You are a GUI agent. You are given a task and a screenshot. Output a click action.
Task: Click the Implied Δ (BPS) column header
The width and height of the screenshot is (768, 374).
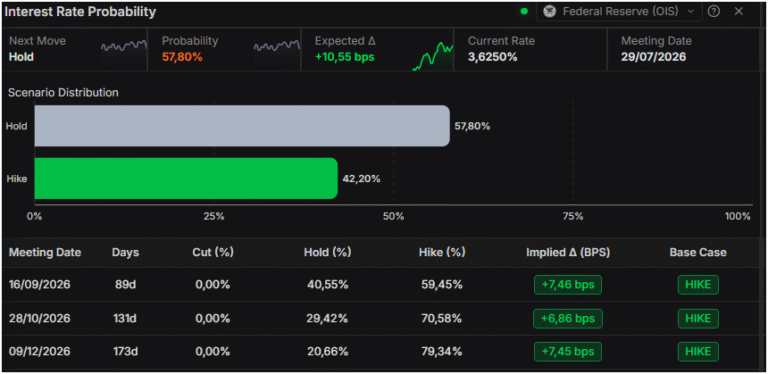click(x=568, y=253)
